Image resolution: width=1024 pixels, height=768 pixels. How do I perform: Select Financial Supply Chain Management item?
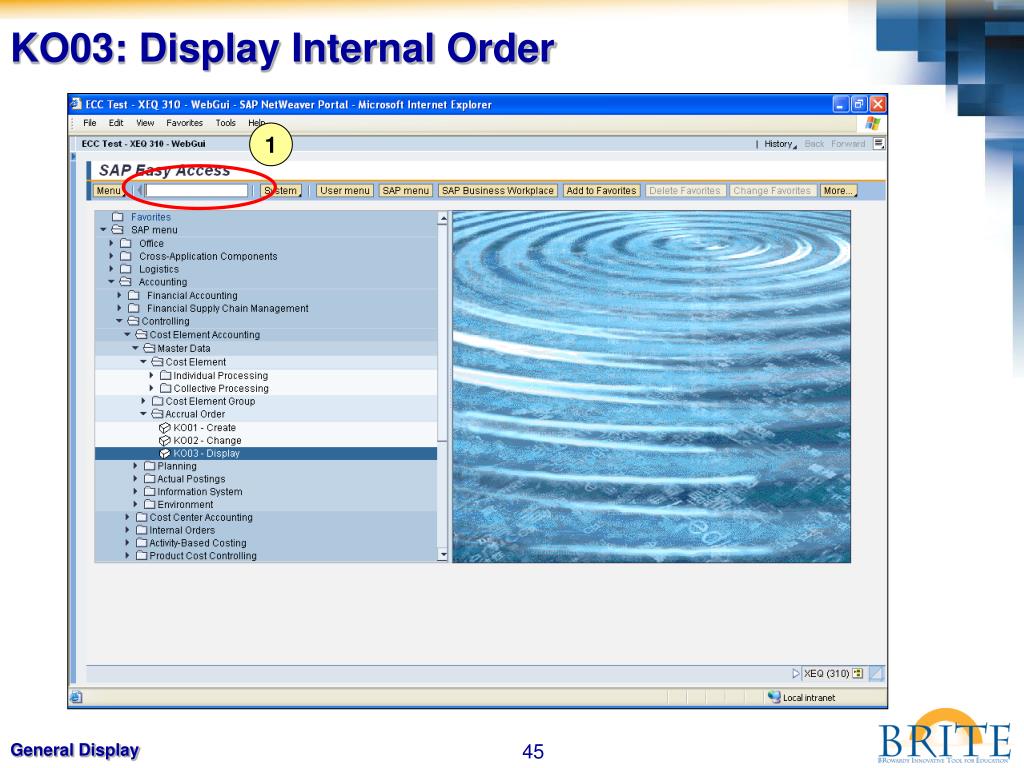(227, 308)
